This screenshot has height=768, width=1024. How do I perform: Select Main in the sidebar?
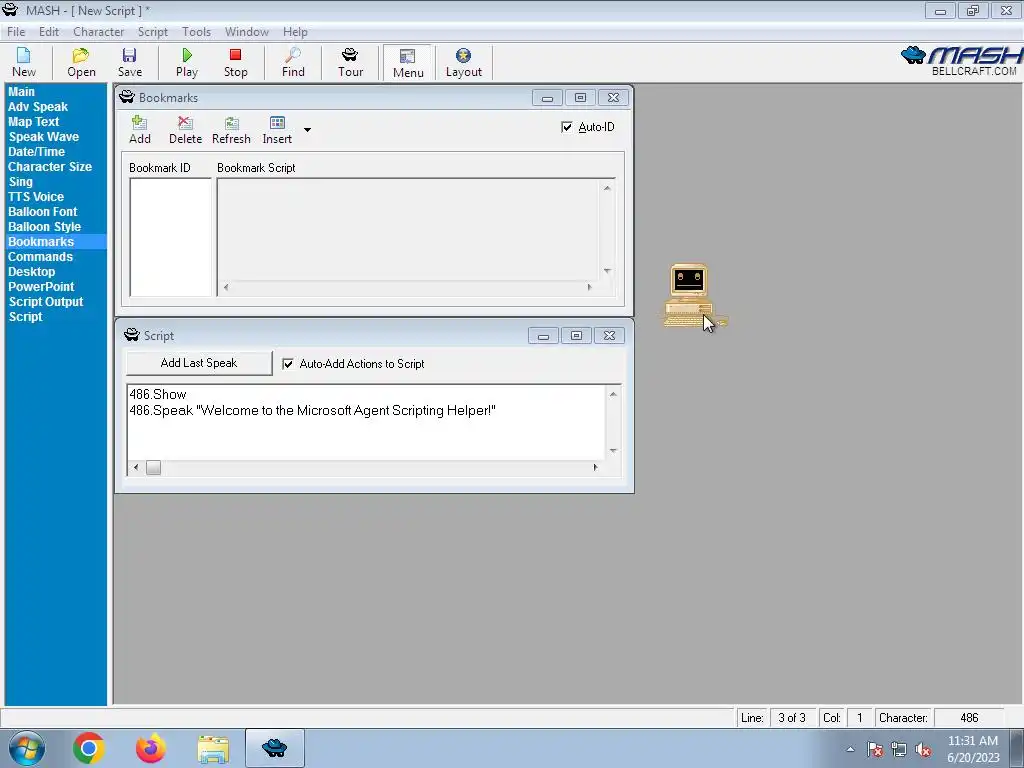pyautogui.click(x=22, y=91)
